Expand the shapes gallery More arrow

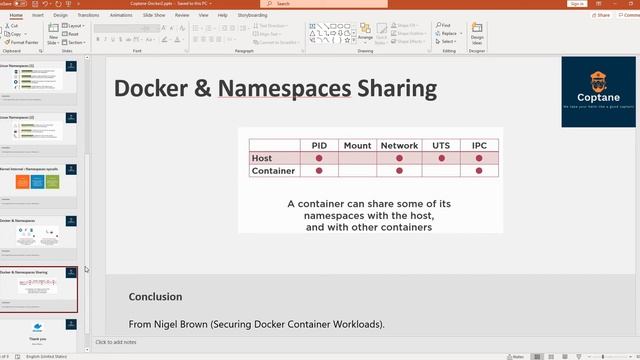coord(353,40)
